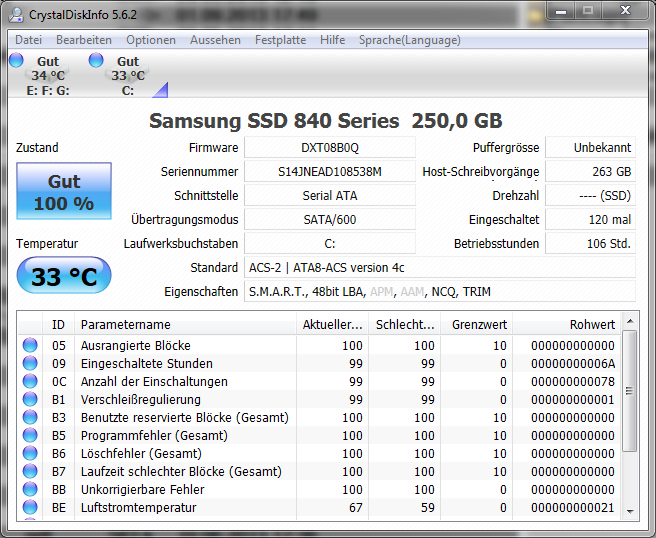The height and width of the screenshot is (538, 656).
Task: Select the E: F: G: drive status orb
Action: pyautogui.click(x=16, y=60)
